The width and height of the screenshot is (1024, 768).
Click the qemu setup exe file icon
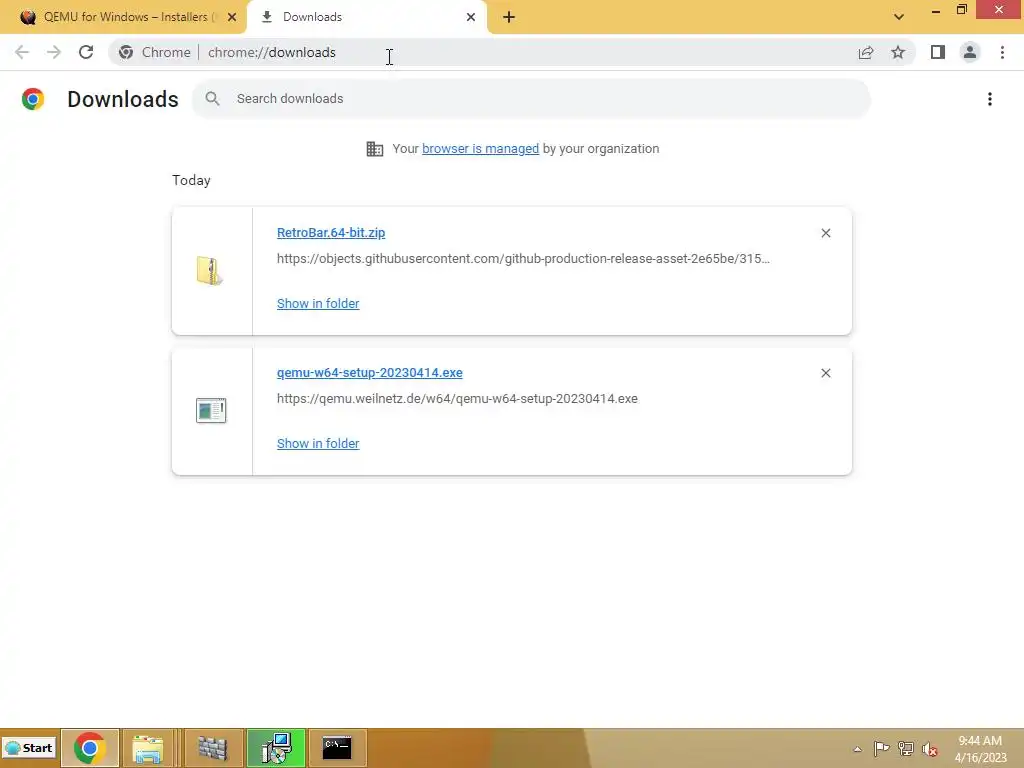point(211,411)
